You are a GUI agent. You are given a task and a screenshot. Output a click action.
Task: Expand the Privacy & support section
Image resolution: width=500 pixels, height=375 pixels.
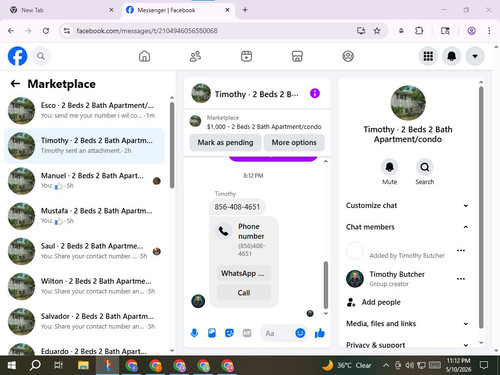407,345
